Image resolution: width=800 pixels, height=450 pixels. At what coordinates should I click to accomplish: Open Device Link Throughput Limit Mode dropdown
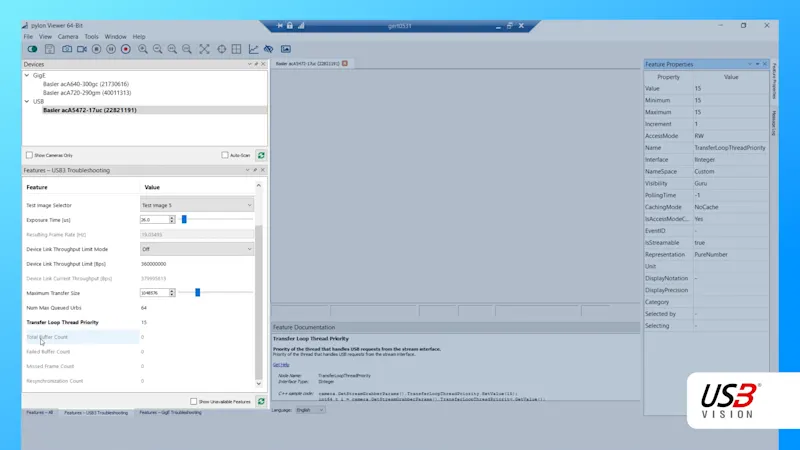coord(197,249)
